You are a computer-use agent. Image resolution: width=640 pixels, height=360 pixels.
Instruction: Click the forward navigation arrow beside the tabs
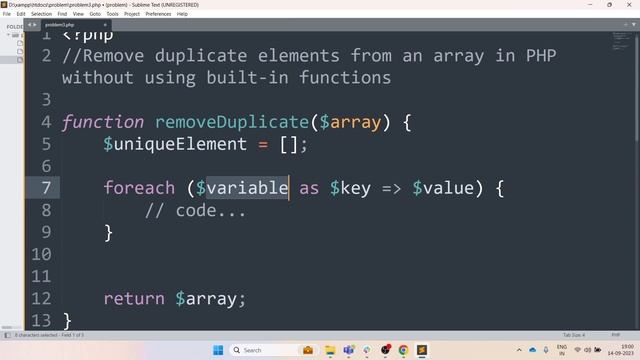point(34,25)
